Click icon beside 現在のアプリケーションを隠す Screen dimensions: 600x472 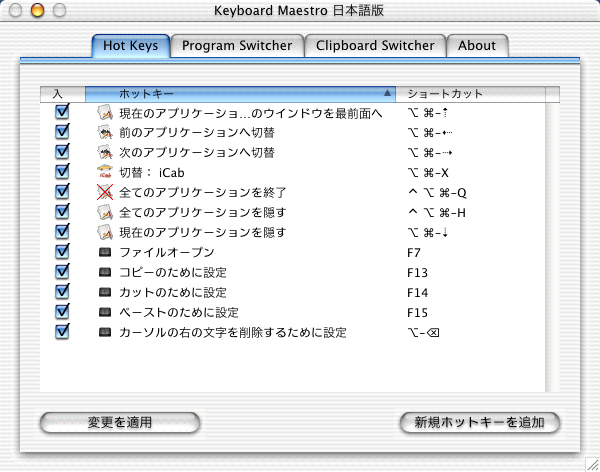[105, 232]
